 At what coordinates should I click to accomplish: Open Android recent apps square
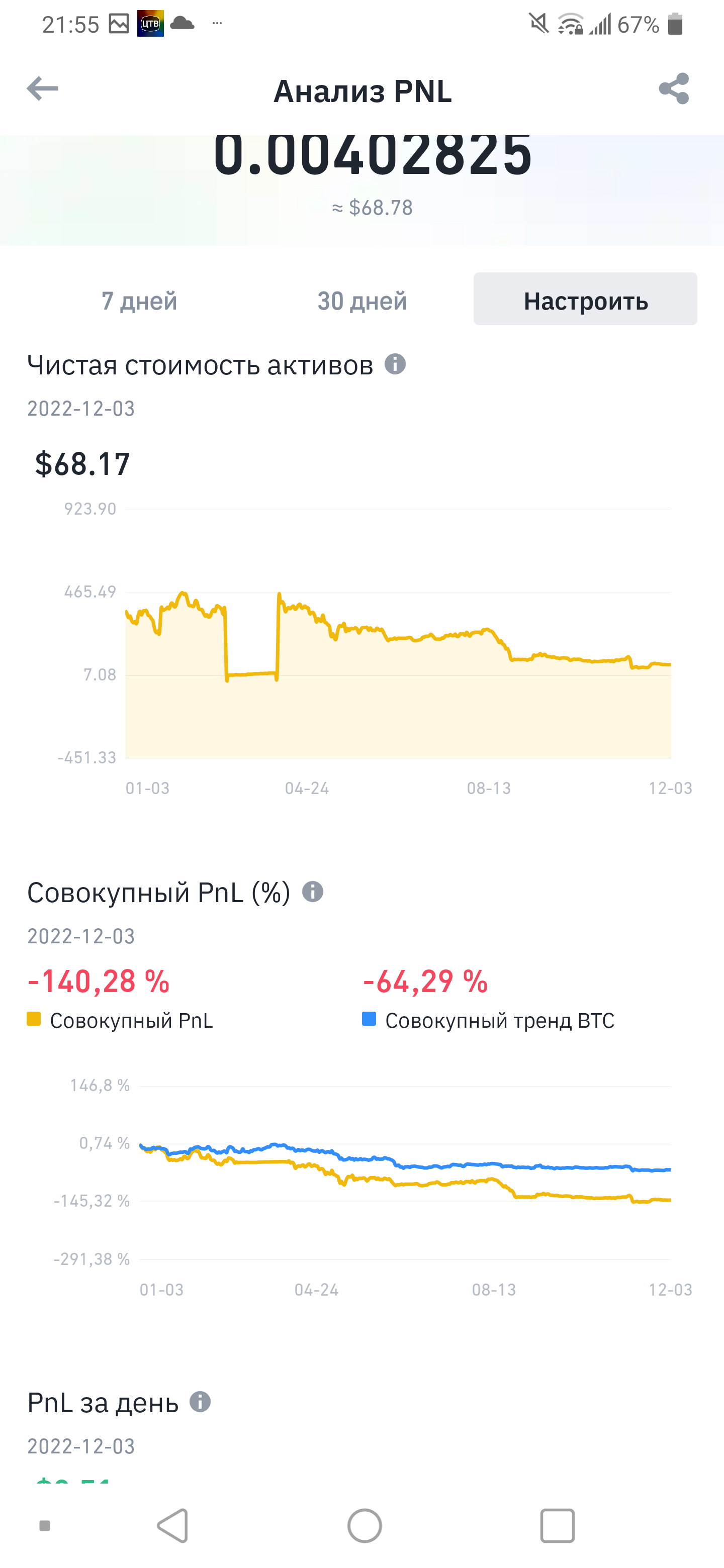557,1525
